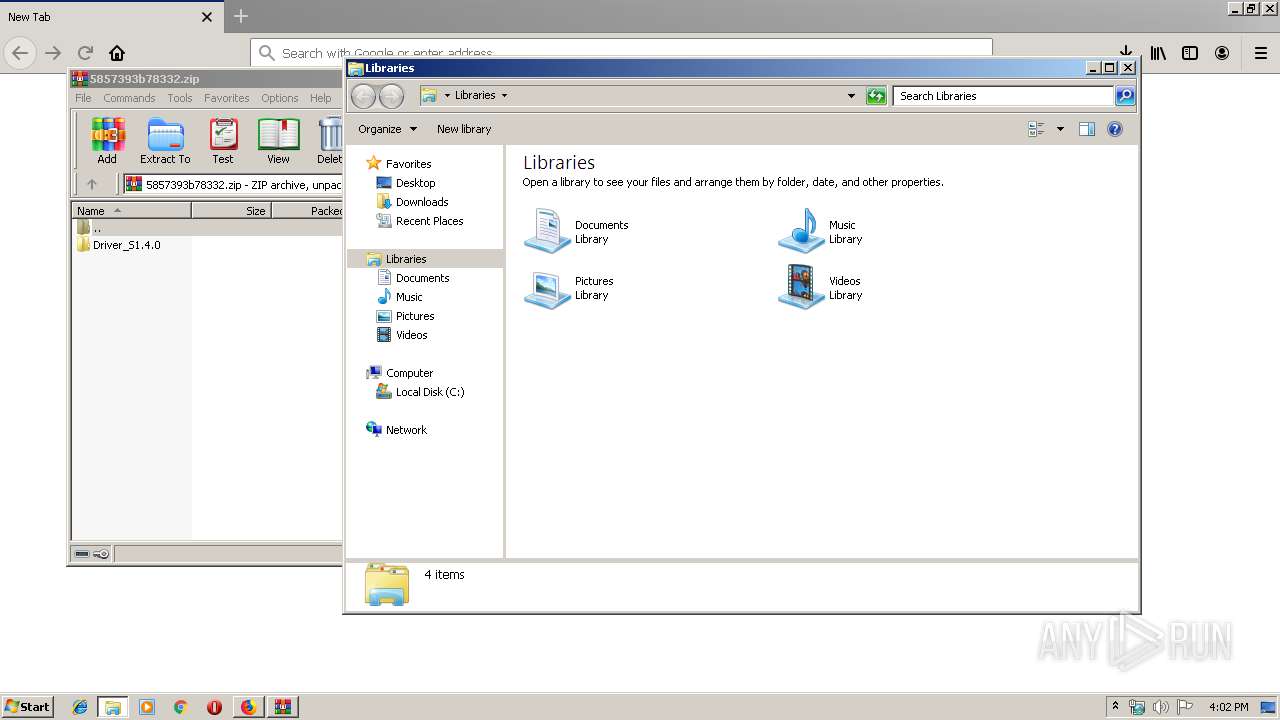Image resolution: width=1280 pixels, height=720 pixels.
Task: Click New library button
Action: coord(464,129)
